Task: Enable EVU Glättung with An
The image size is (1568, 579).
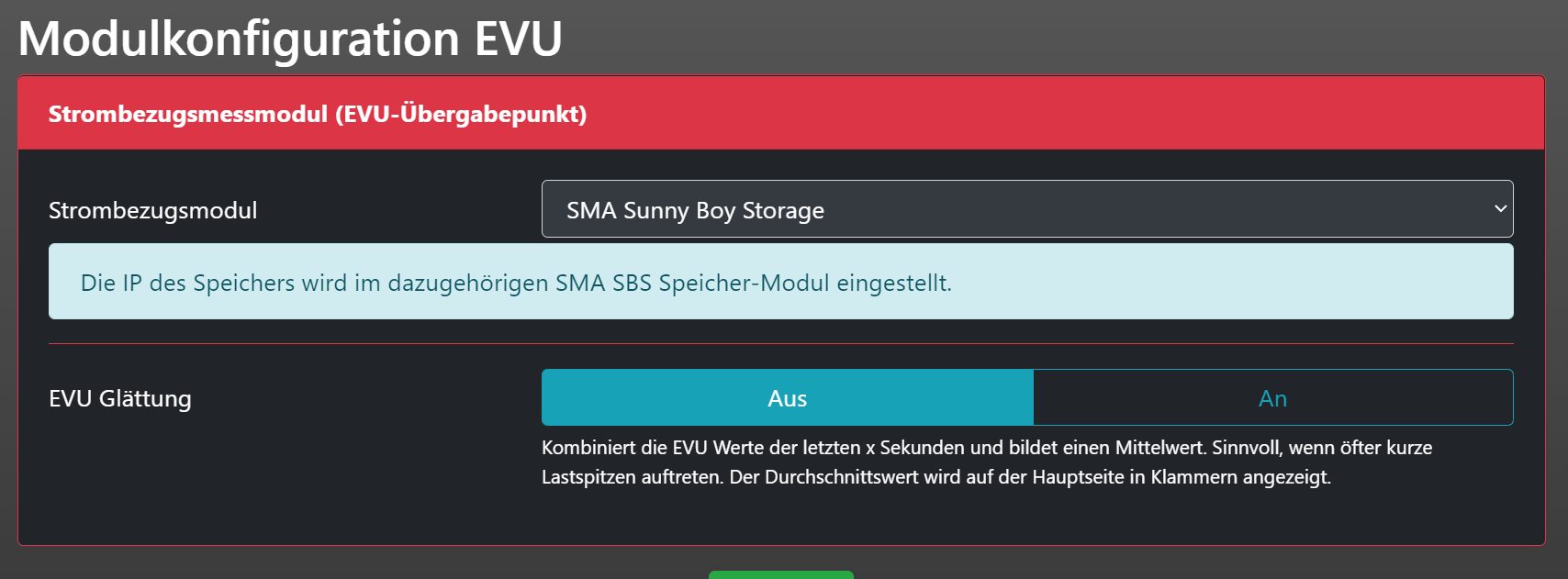Action: [1272, 398]
